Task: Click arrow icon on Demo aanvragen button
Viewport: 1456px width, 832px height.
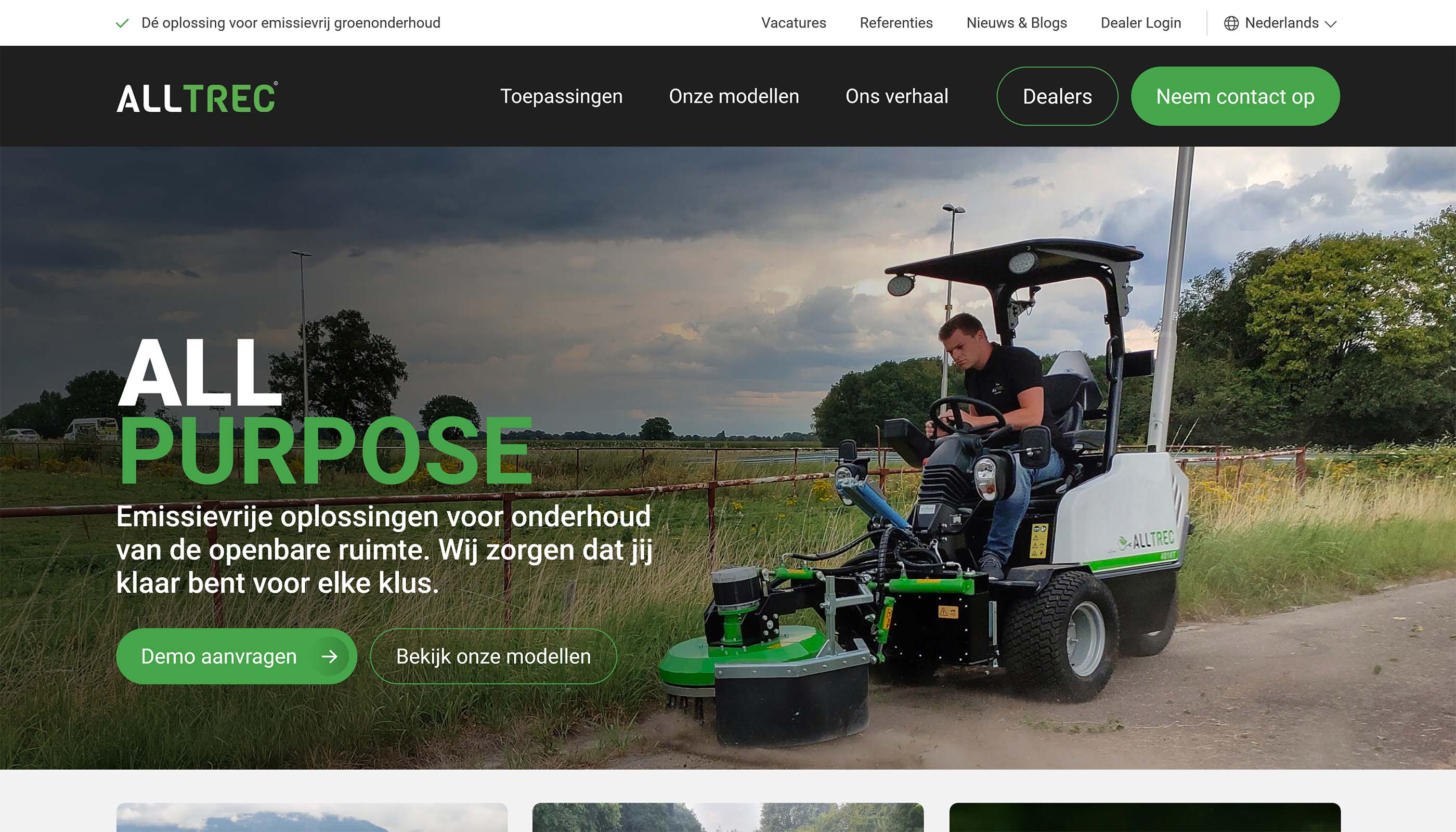Action: click(x=329, y=657)
